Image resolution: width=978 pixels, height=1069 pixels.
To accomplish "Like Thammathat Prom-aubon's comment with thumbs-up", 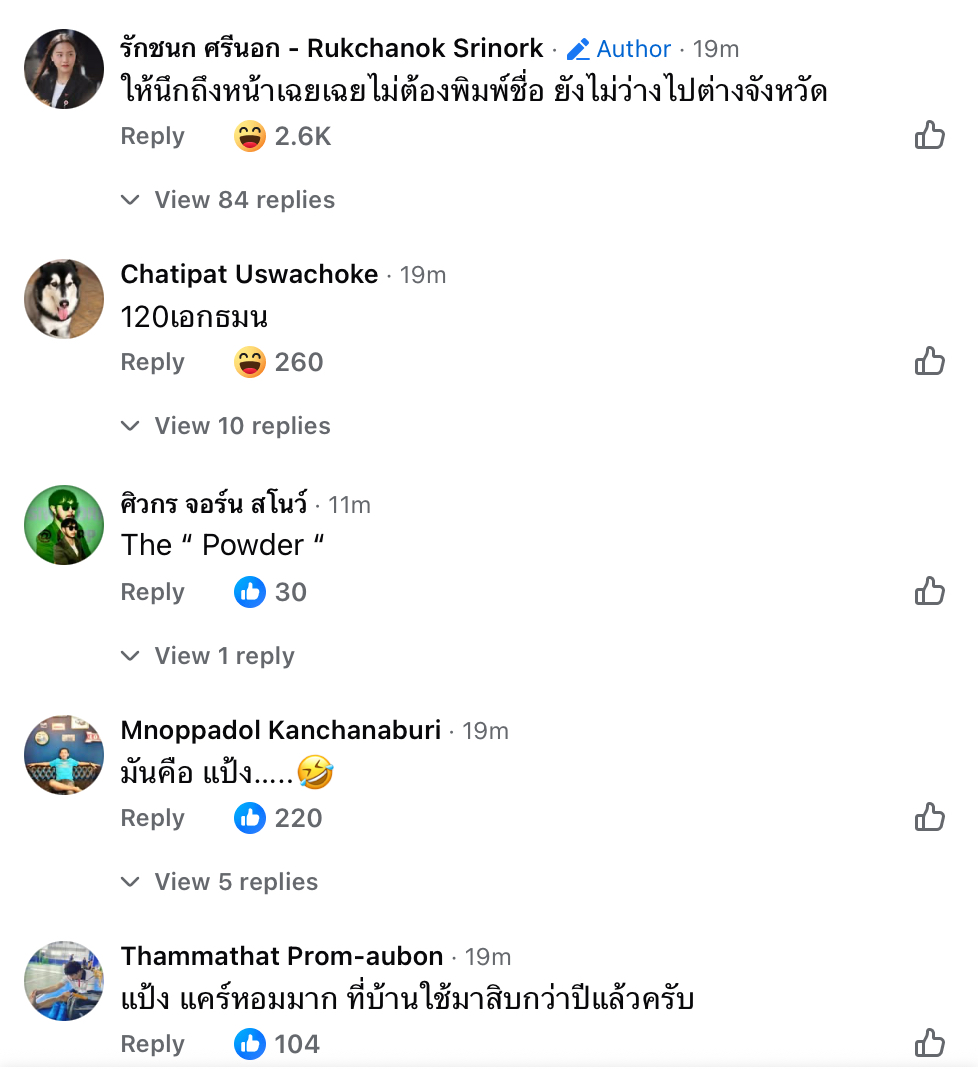I will point(930,1043).
